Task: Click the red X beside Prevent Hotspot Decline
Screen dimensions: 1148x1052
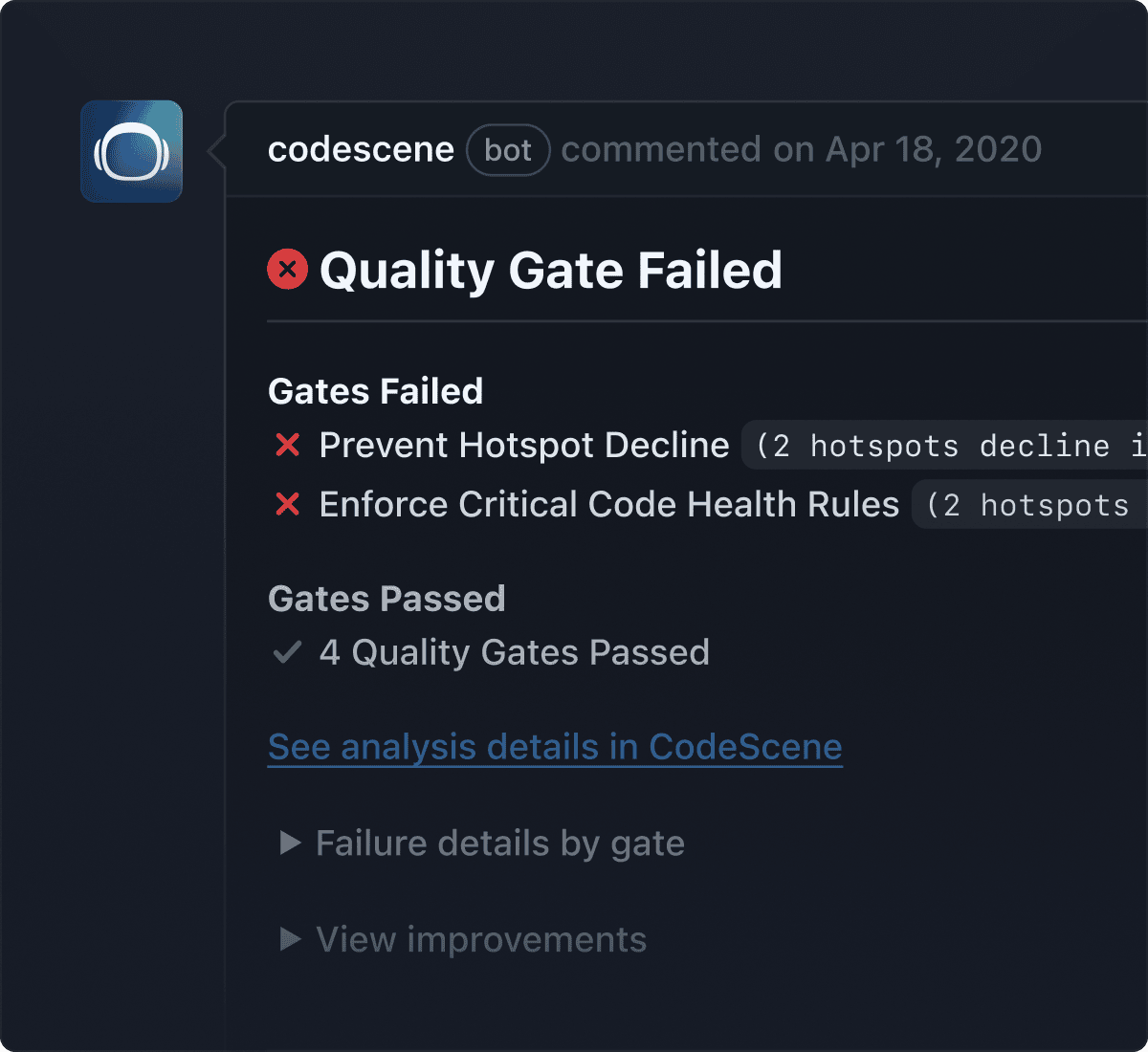Action: coord(288,445)
